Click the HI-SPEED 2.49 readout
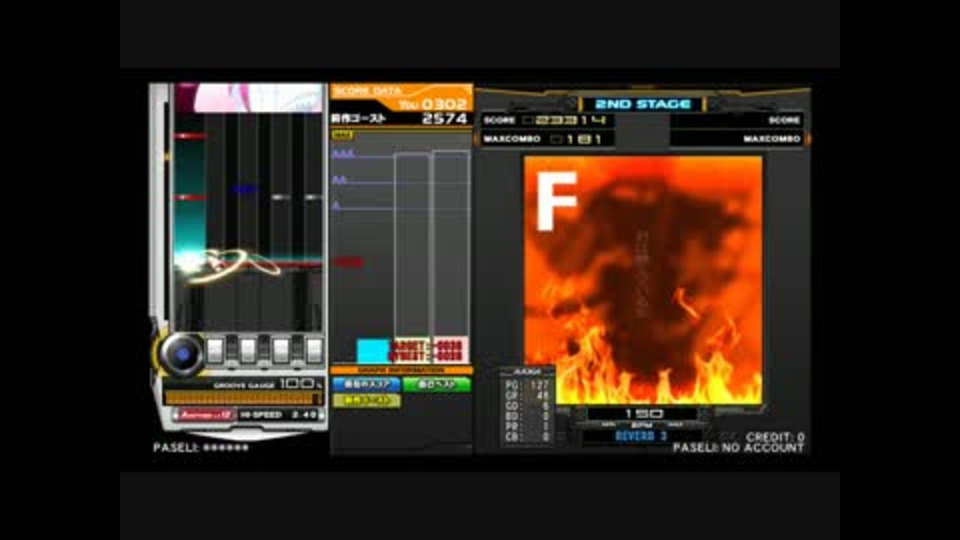This screenshot has height=540, width=960. [279, 414]
